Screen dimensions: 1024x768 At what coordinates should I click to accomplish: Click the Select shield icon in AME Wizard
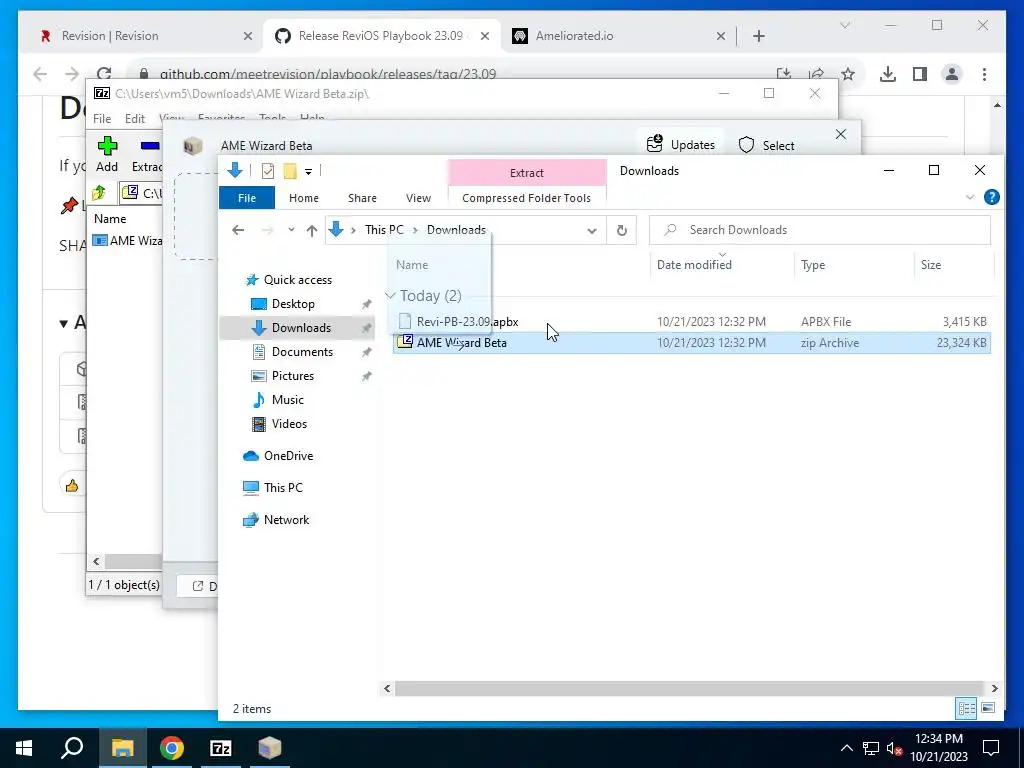point(746,145)
